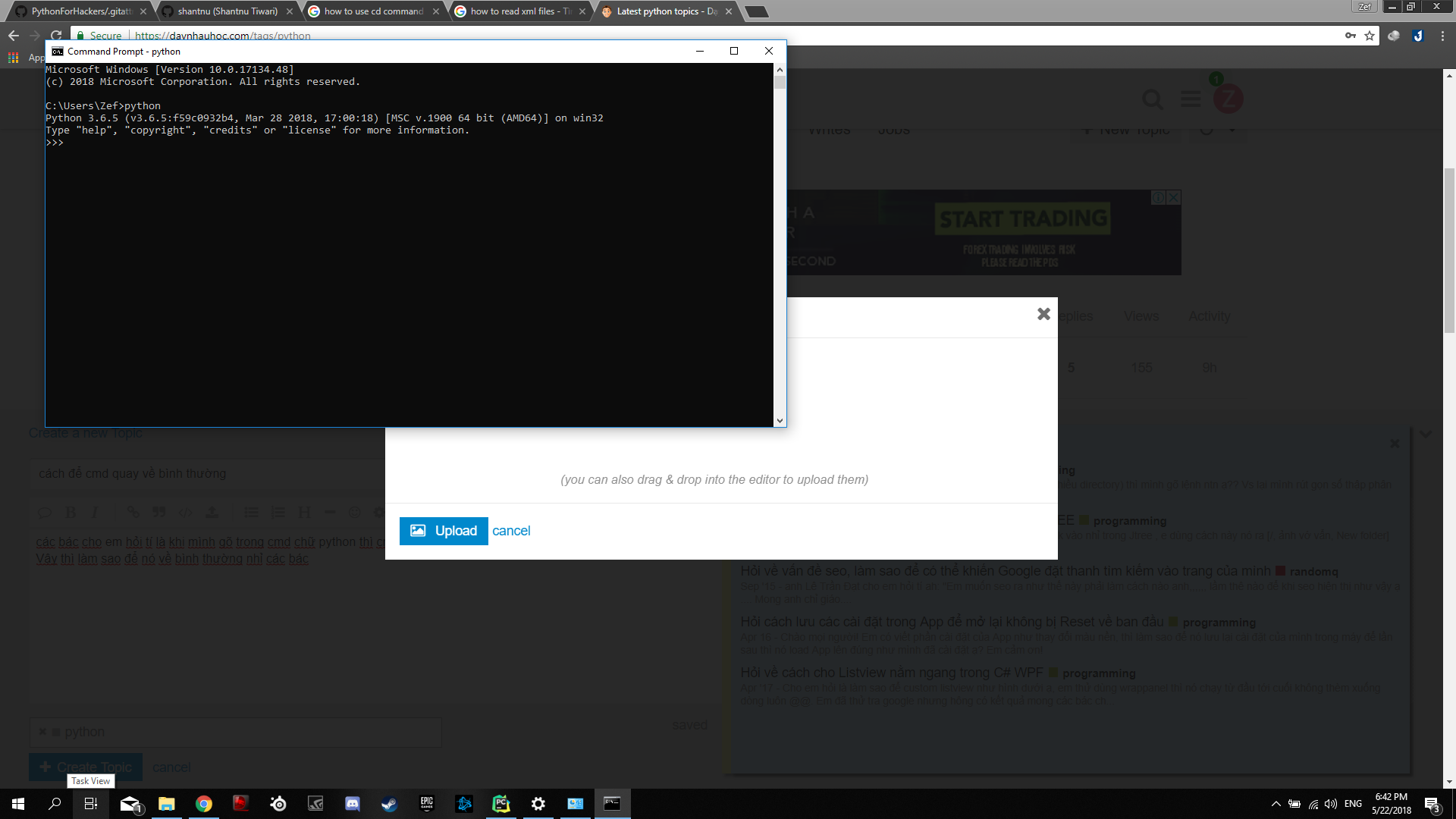Image resolution: width=1456 pixels, height=819 pixels.
Task: Toggle bold formatting in the editor
Action: pos(71,513)
